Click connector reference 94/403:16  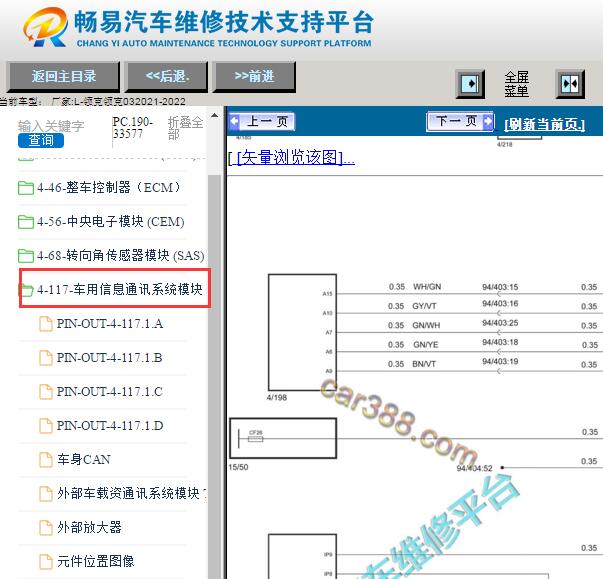tap(500, 304)
